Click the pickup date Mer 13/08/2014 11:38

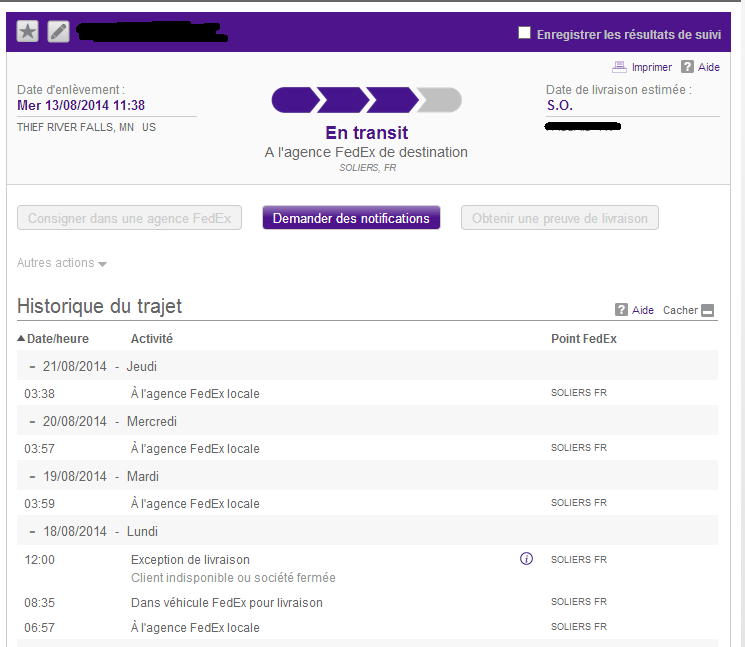click(x=81, y=105)
